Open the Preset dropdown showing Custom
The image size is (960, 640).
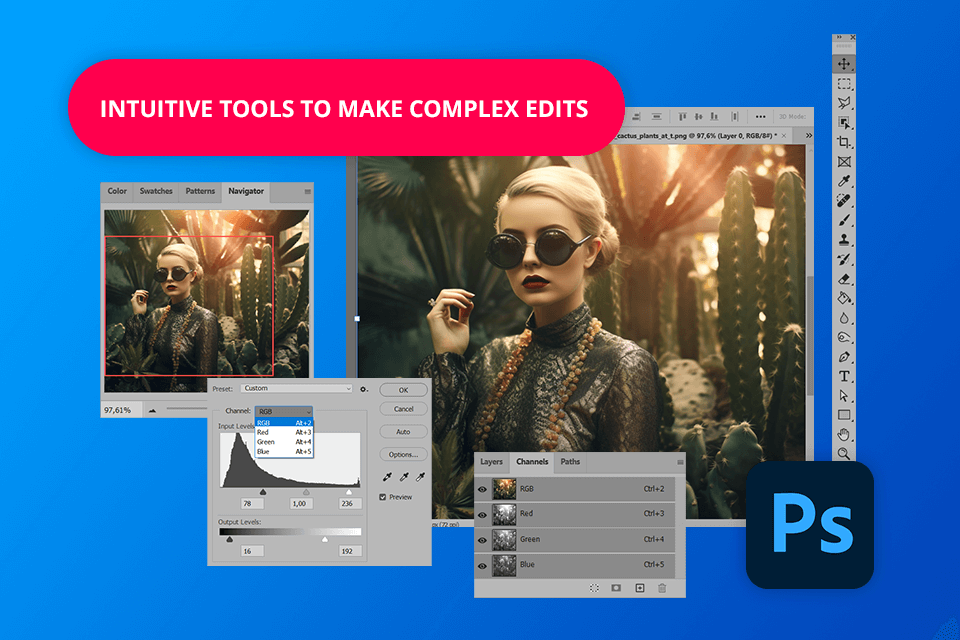296,388
